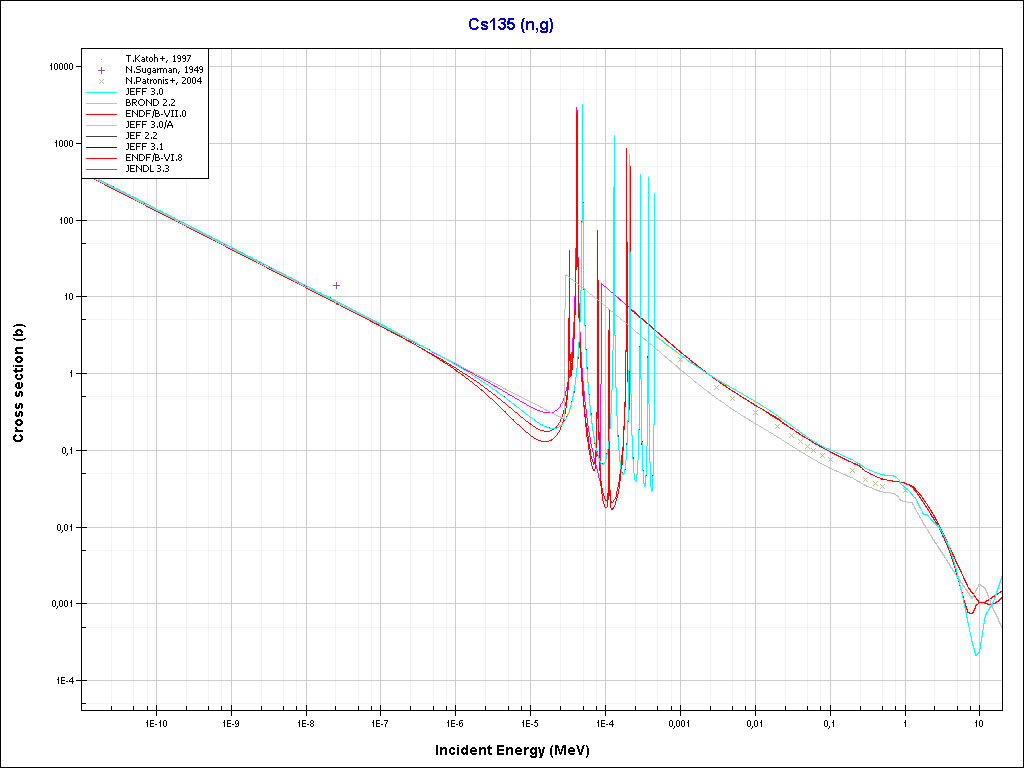Image resolution: width=1024 pixels, height=768 pixels.
Task: Click the 1E-9 tick label on x-axis
Action: [x=230, y=722]
